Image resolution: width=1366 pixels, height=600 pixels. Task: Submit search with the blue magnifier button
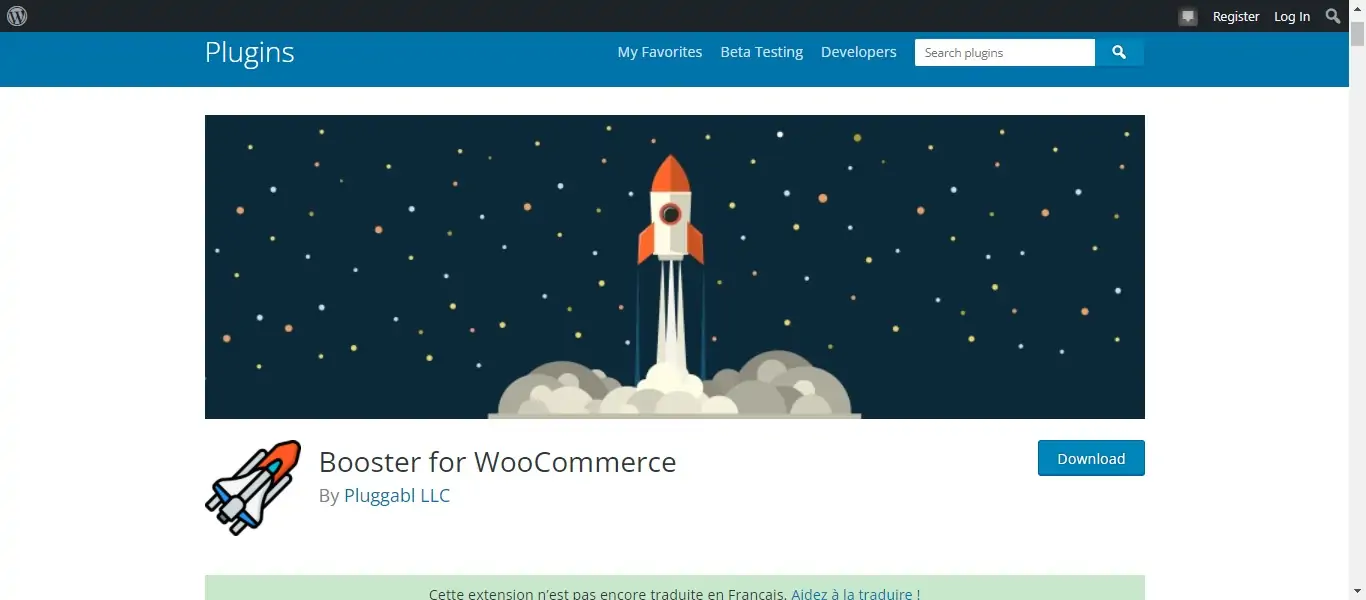point(1119,53)
